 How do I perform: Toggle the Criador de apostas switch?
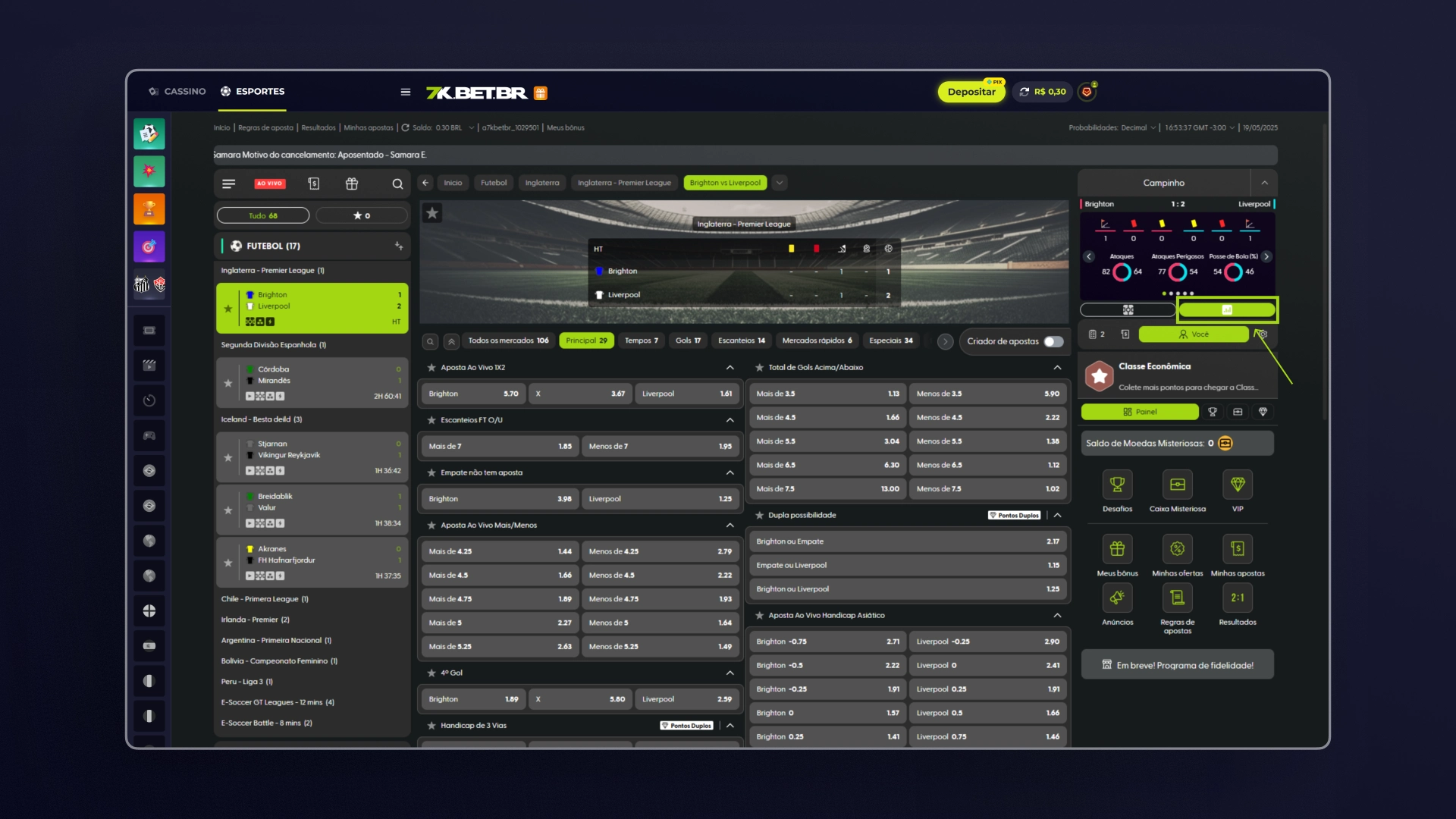[1053, 342]
